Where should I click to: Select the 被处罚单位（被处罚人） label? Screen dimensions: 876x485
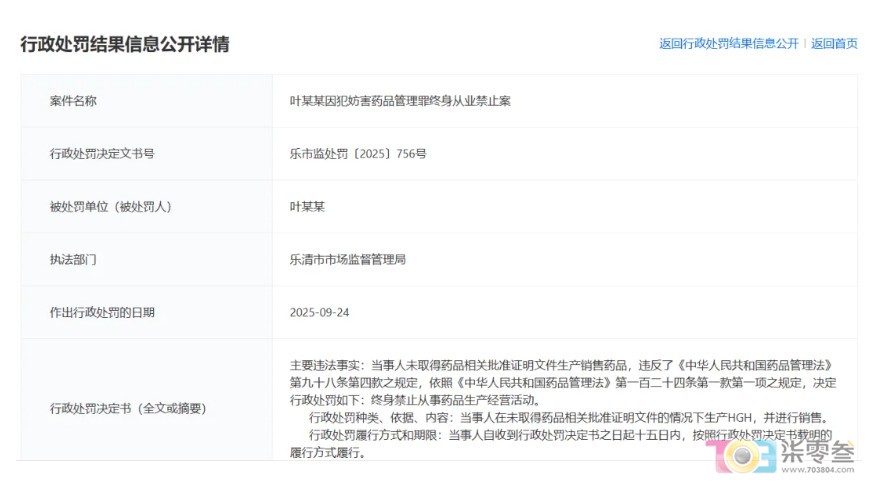point(111,207)
